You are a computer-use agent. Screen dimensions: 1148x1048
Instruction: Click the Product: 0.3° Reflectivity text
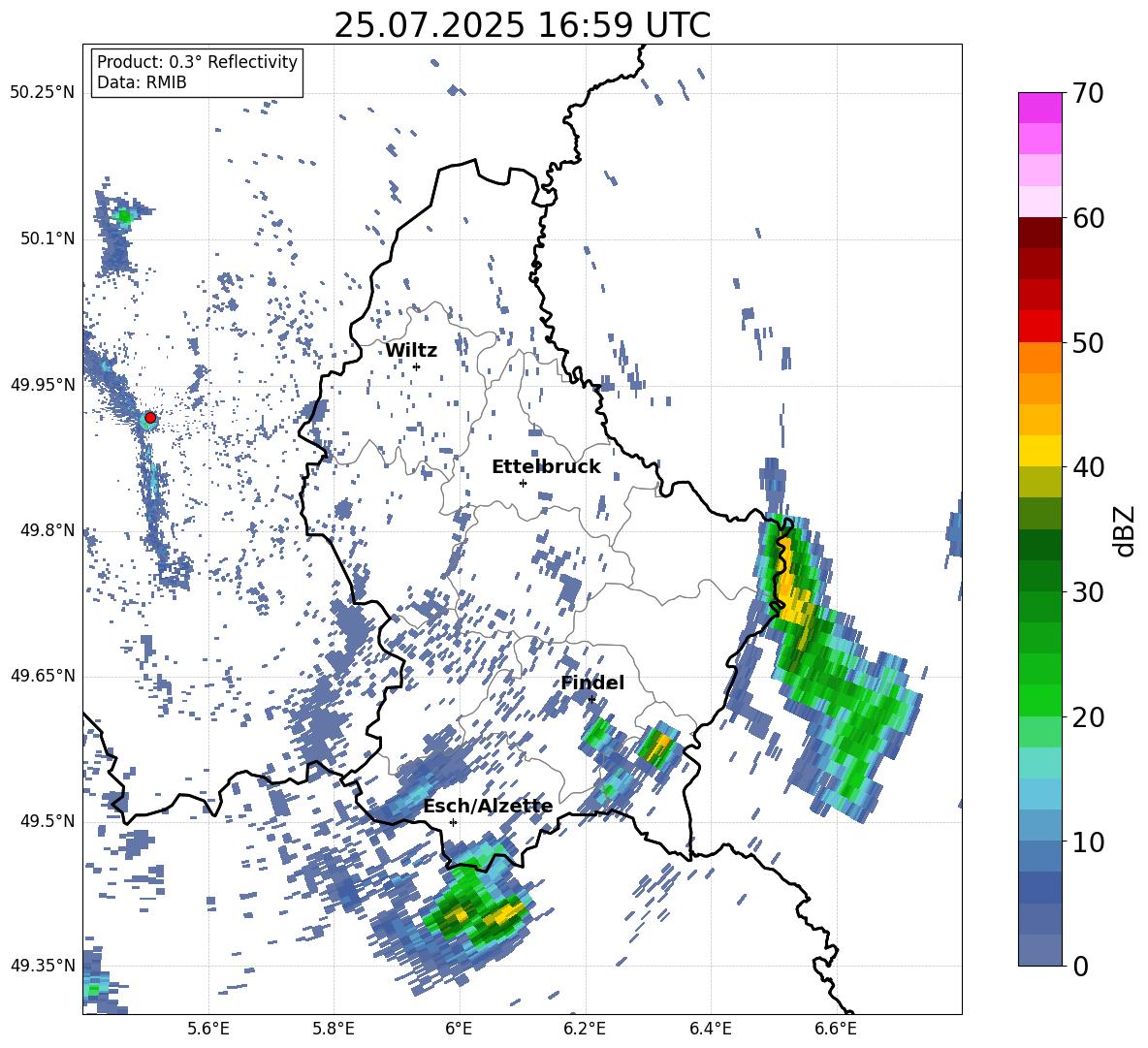197,62
